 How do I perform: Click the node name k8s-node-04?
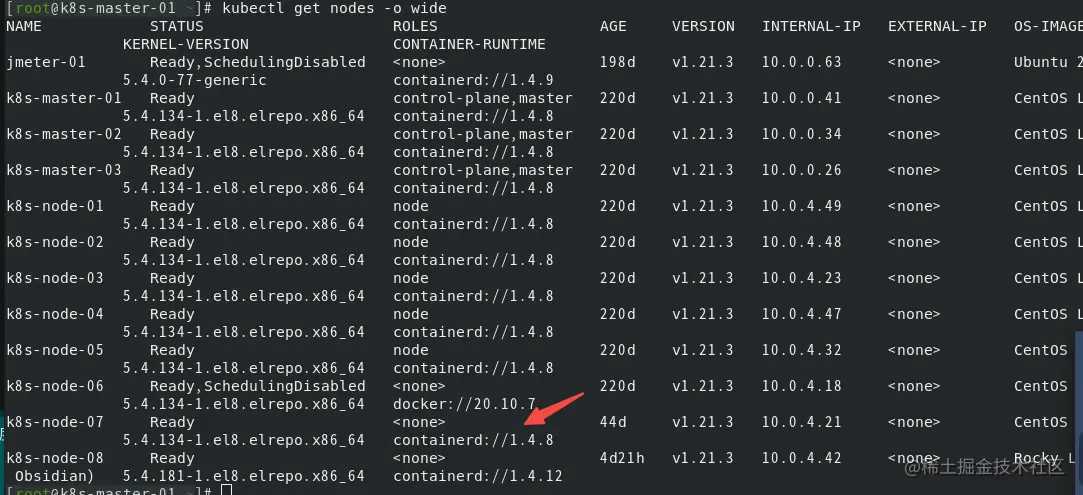(55, 313)
